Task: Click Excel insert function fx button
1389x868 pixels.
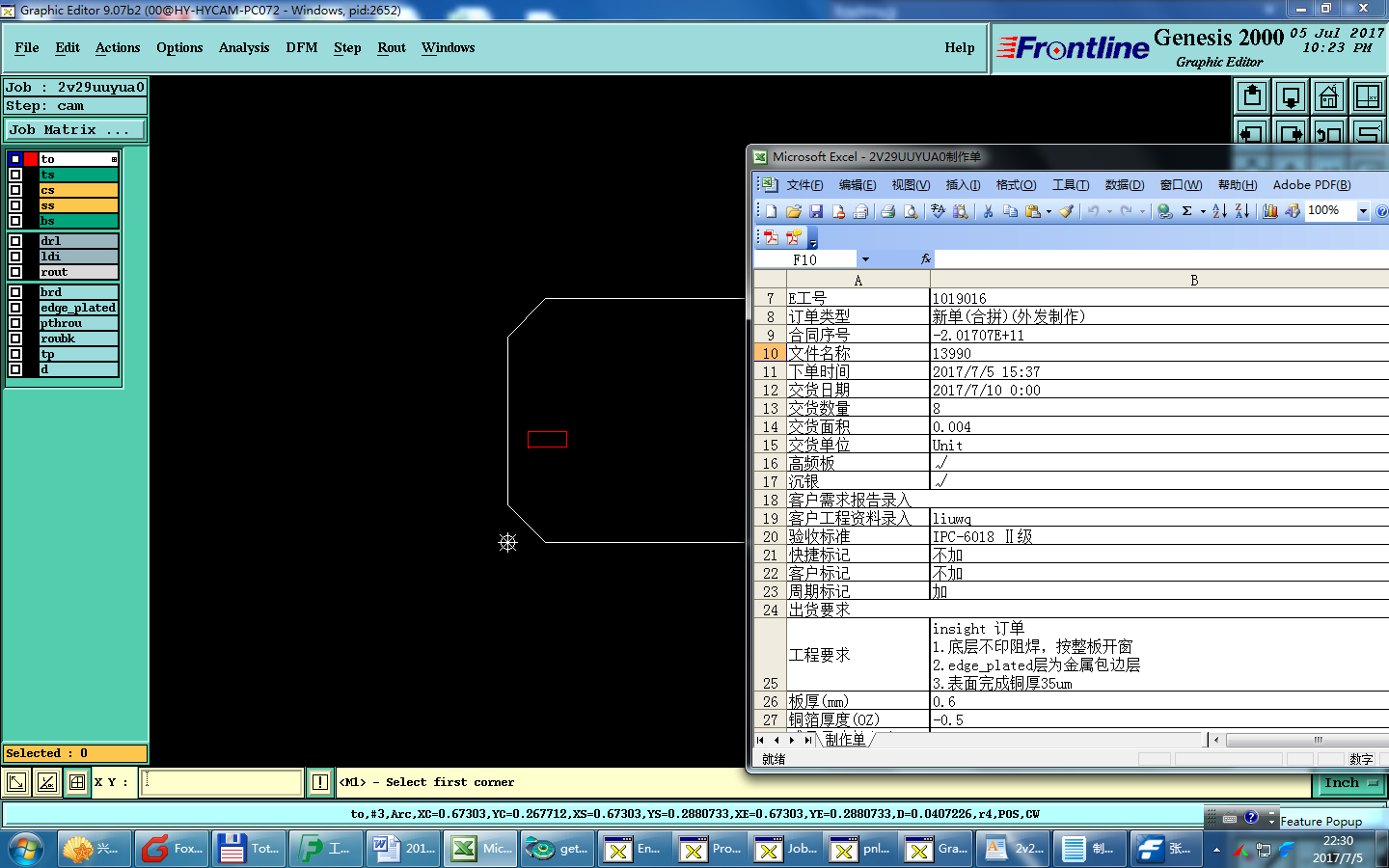Action: pos(926,259)
